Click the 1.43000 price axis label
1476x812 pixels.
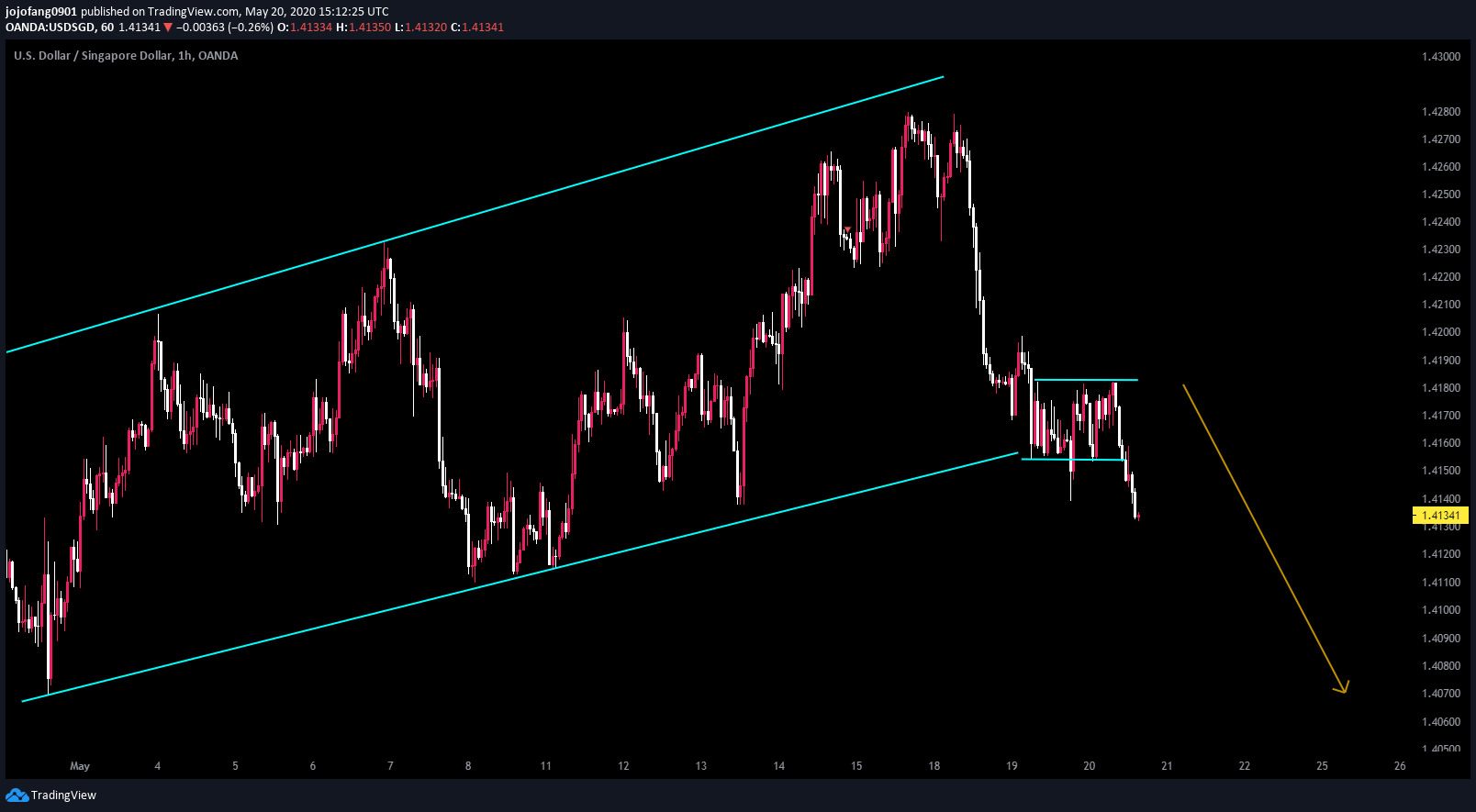1441,57
